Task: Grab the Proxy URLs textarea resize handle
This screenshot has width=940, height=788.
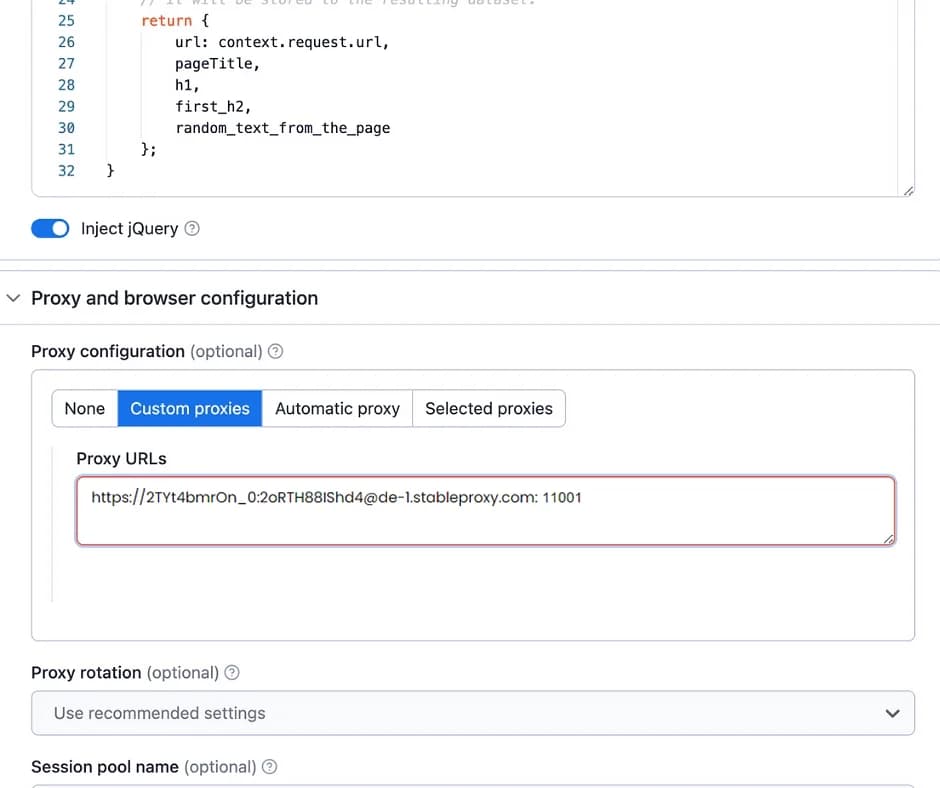Action: click(888, 539)
